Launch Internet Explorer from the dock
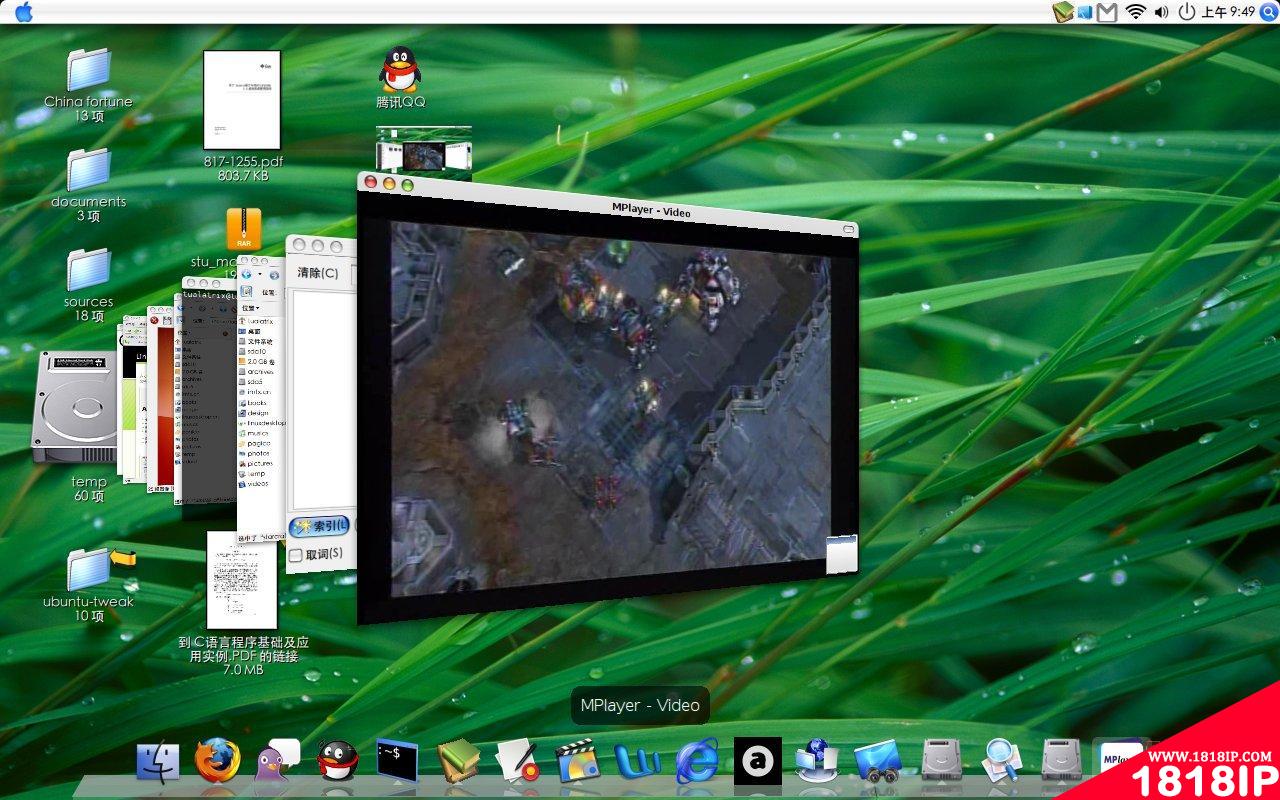 (x=697, y=761)
